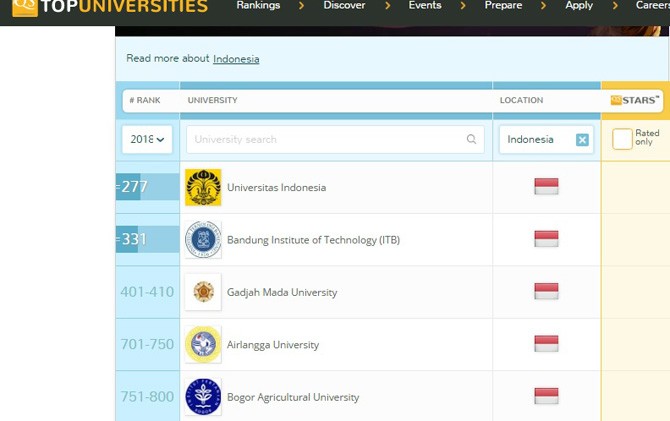Open the Bandung Institute of Technology logo
This screenshot has width=670, height=421.
tap(203, 240)
